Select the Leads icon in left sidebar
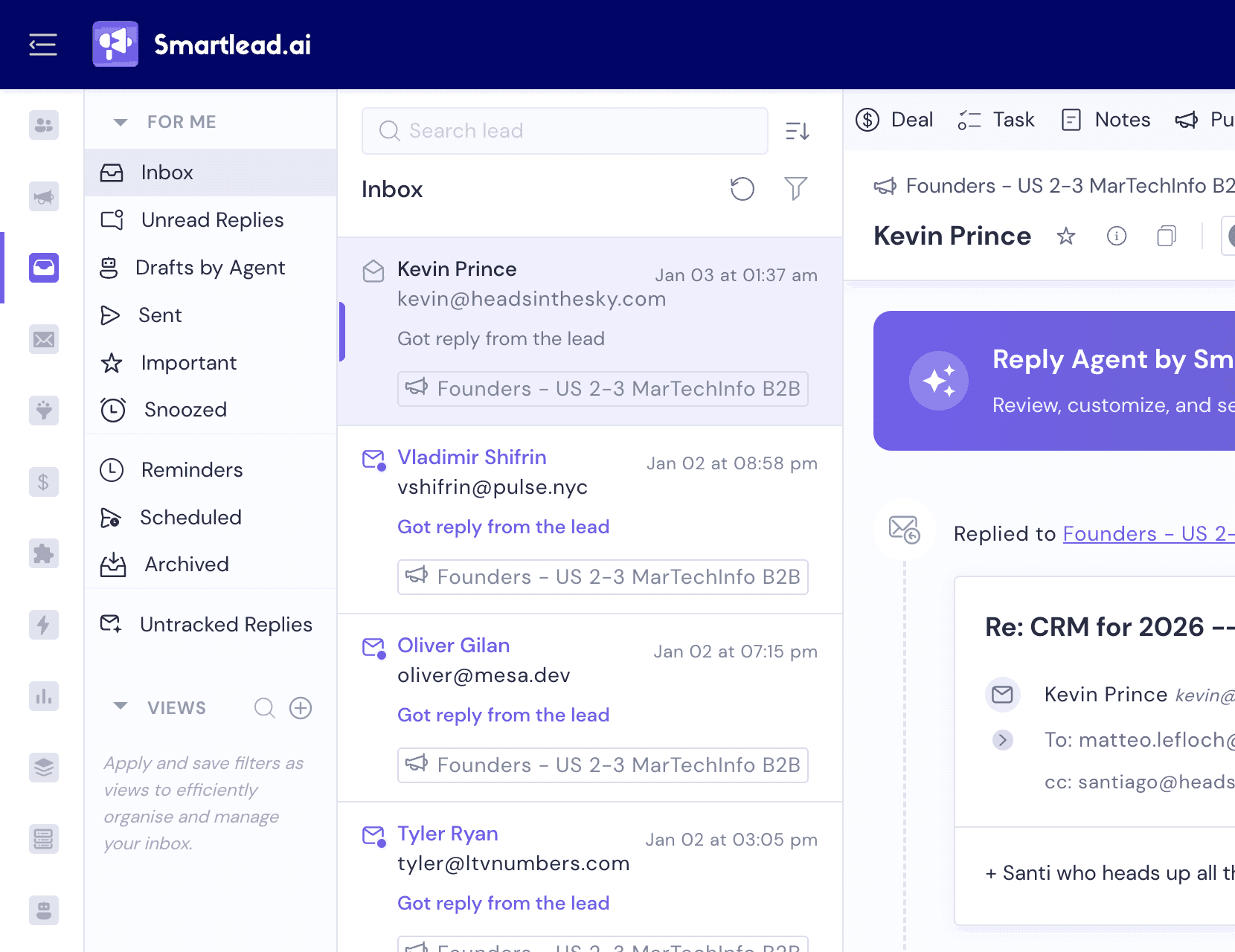The height and width of the screenshot is (952, 1235). [x=43, y=125]
